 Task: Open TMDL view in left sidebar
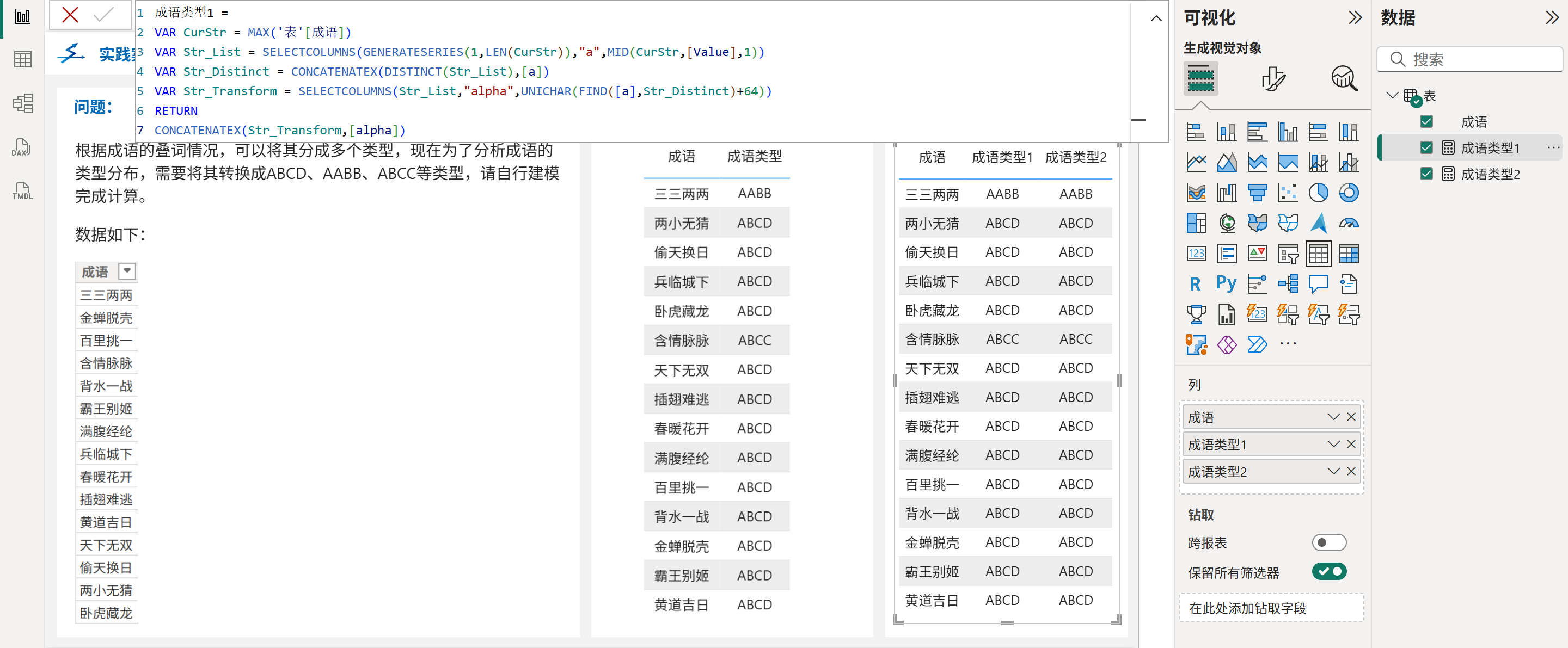22,191
